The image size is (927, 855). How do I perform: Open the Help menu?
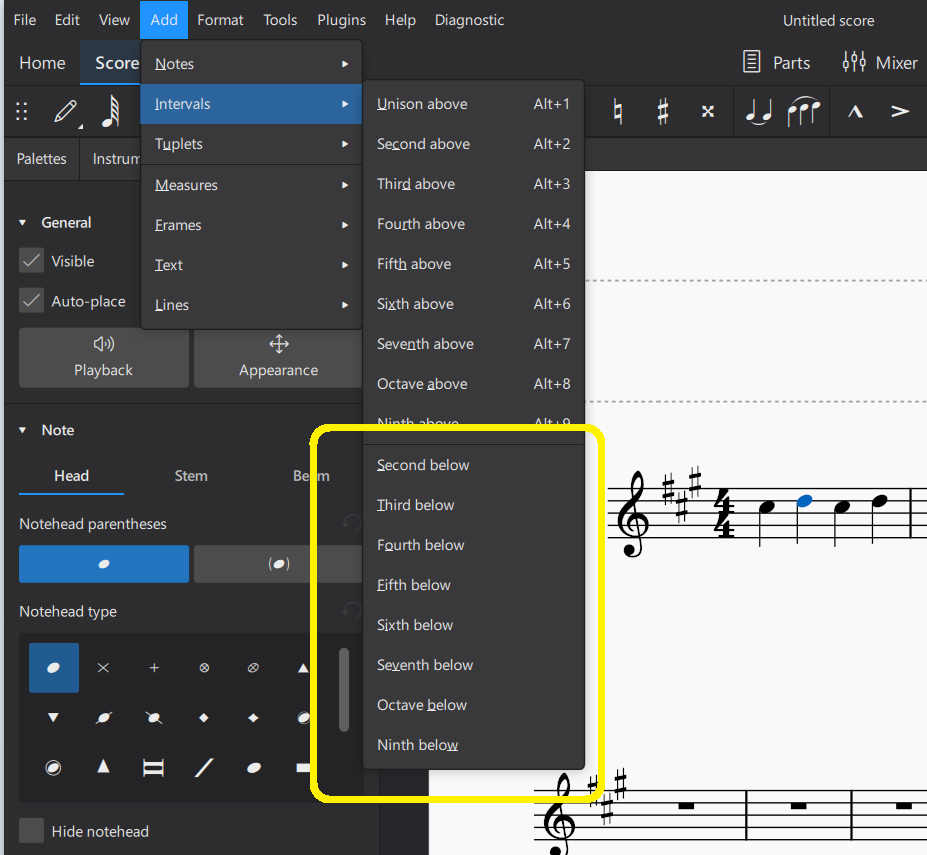pyautogui.click(x=400, y=20)
